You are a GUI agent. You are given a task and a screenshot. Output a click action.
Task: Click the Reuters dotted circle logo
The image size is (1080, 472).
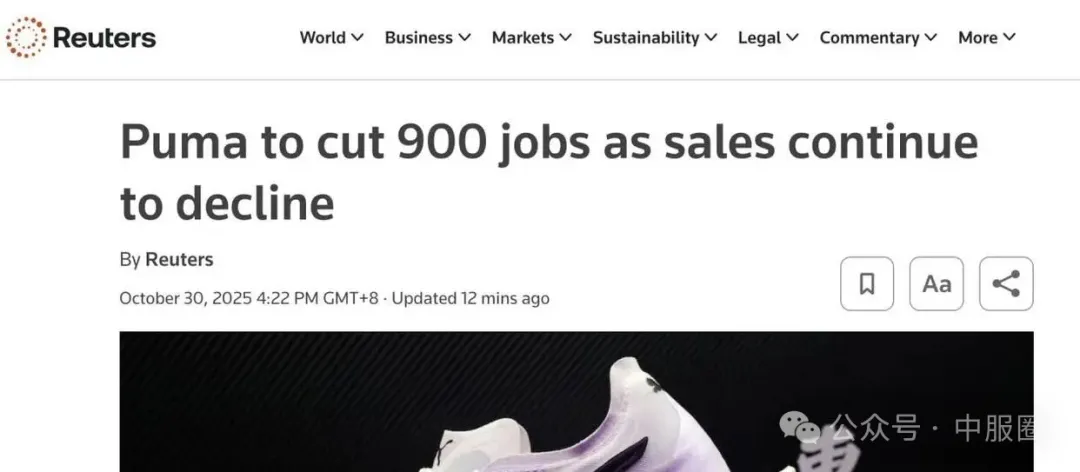(26, 37)
